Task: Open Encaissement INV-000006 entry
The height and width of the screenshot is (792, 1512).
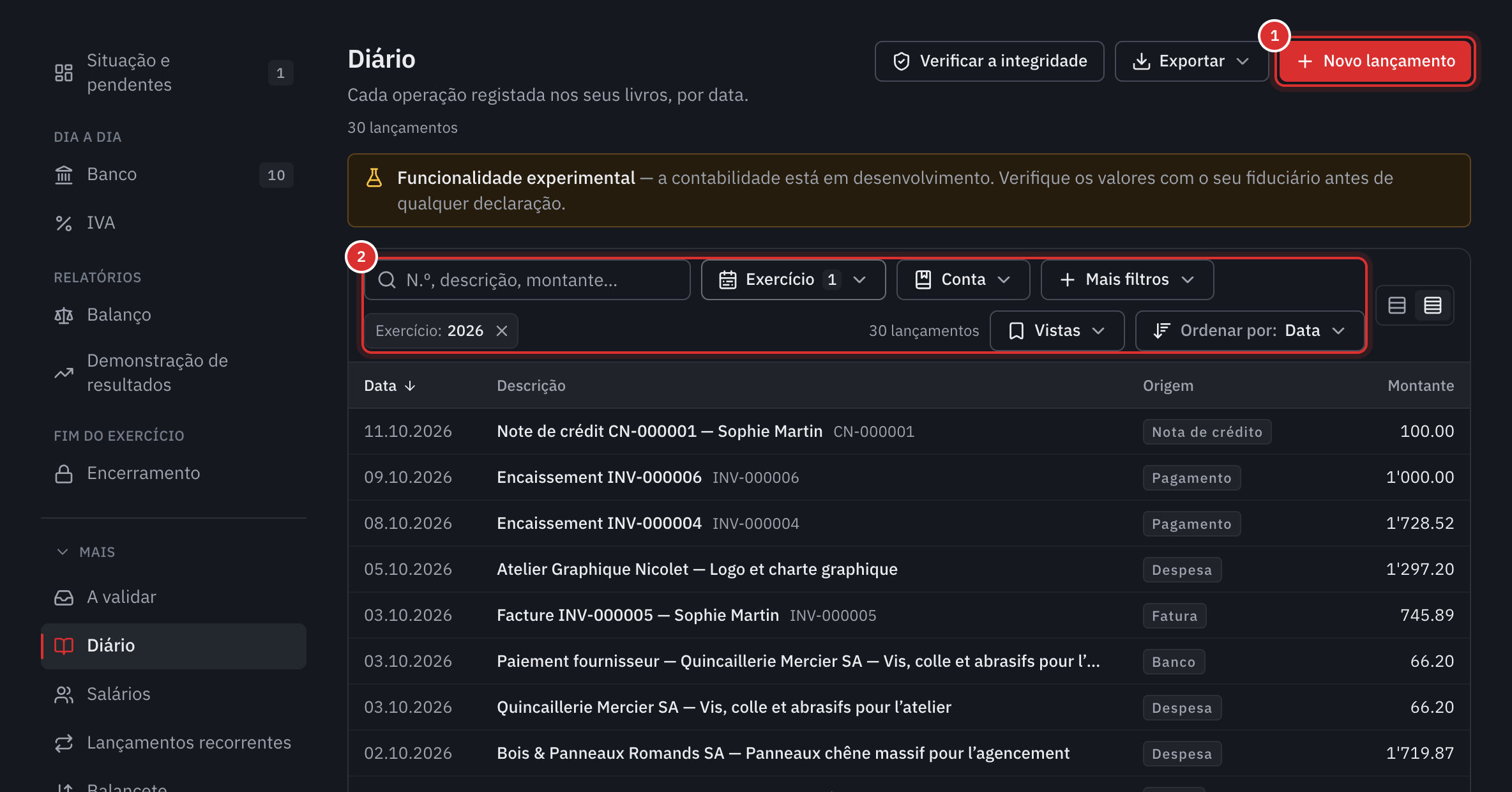Action: [x=909, y=478]
